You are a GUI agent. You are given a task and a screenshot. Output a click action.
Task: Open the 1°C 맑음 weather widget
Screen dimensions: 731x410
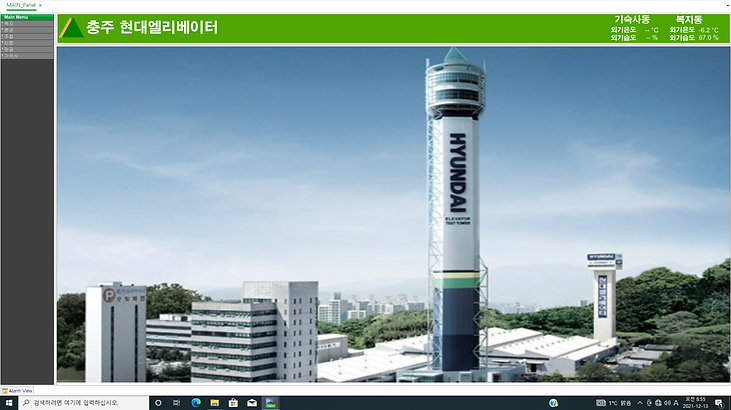[614, 403]
